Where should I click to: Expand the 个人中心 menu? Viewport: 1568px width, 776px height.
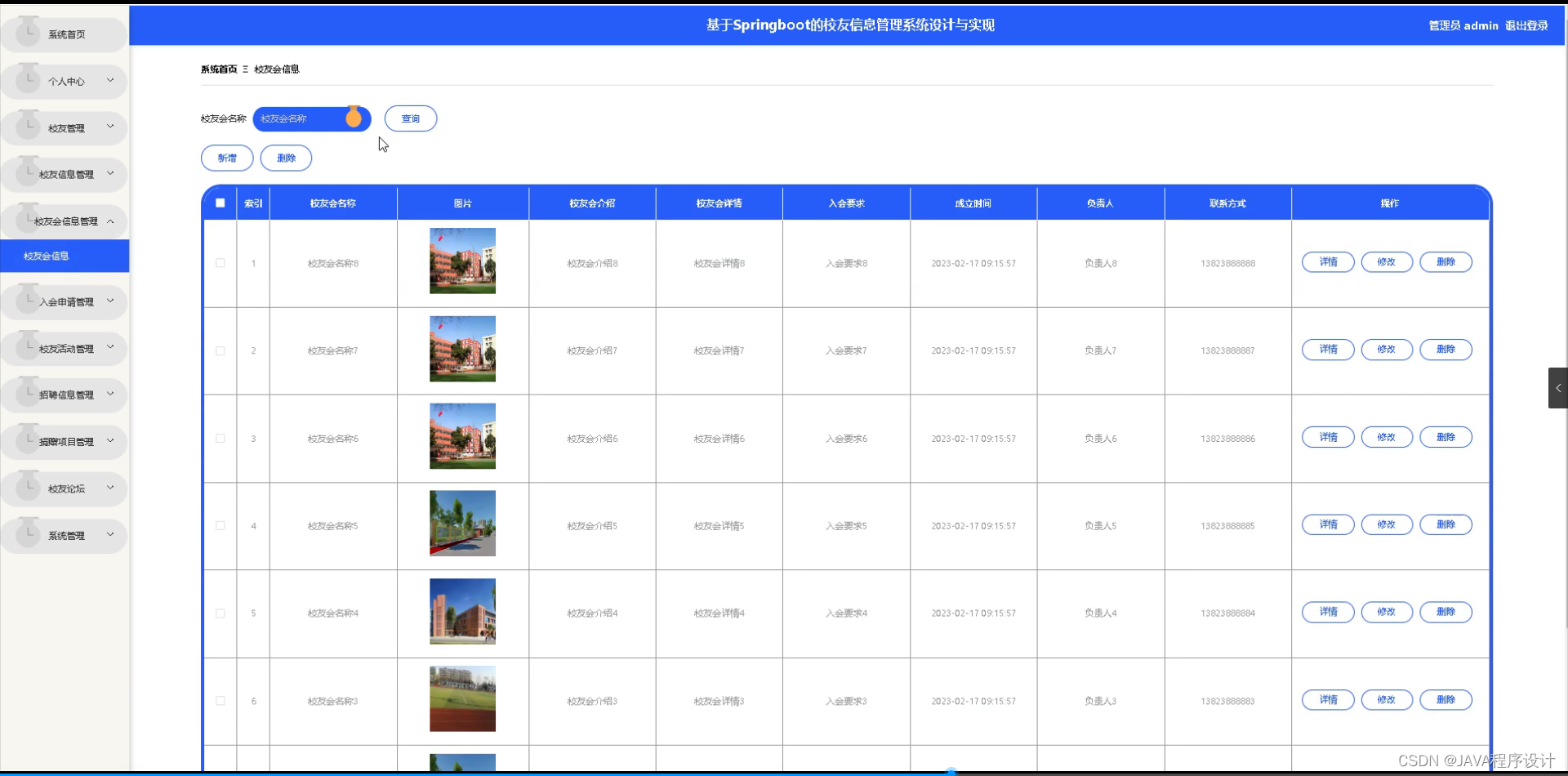coord(65,81)
